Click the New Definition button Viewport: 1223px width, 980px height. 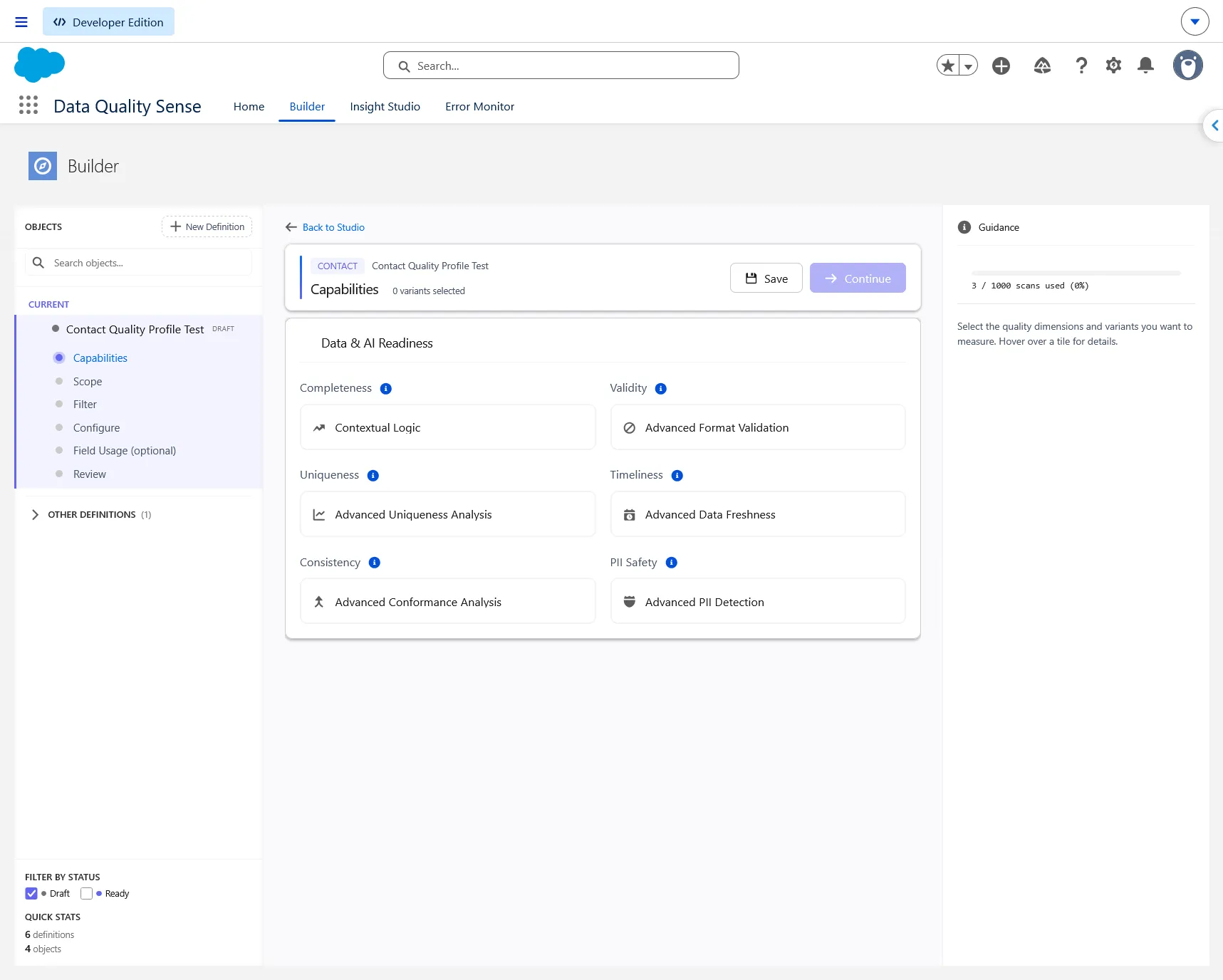[x=207, y=226]
